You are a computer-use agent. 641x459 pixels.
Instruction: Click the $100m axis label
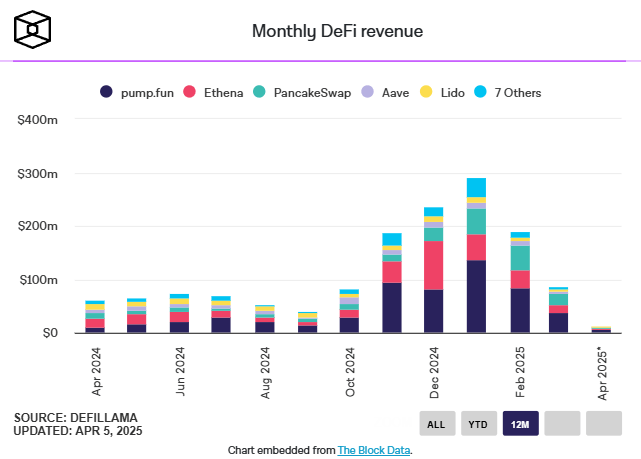tap(38, 280)
